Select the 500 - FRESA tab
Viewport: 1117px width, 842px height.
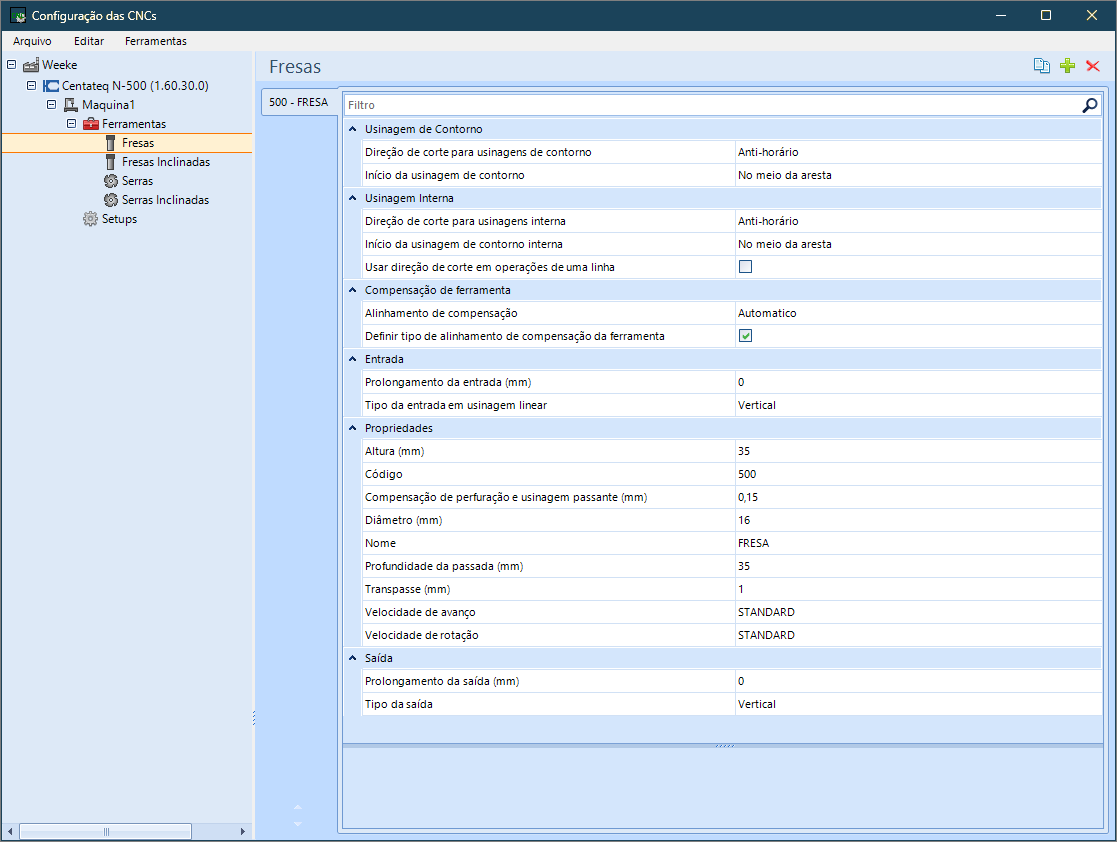[x=298, y=103]
